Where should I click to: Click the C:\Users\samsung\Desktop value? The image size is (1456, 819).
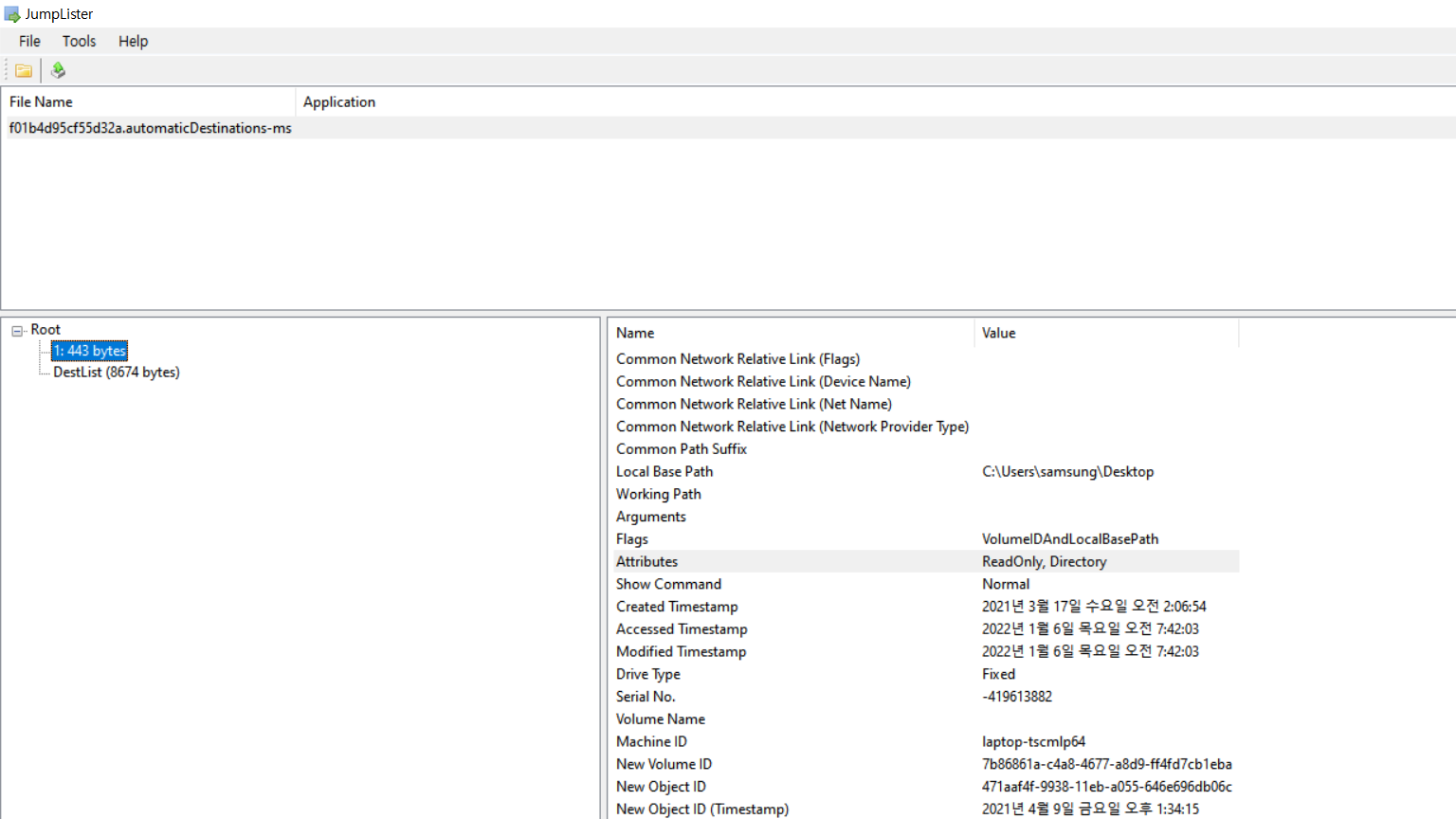tap(1067, 472)
